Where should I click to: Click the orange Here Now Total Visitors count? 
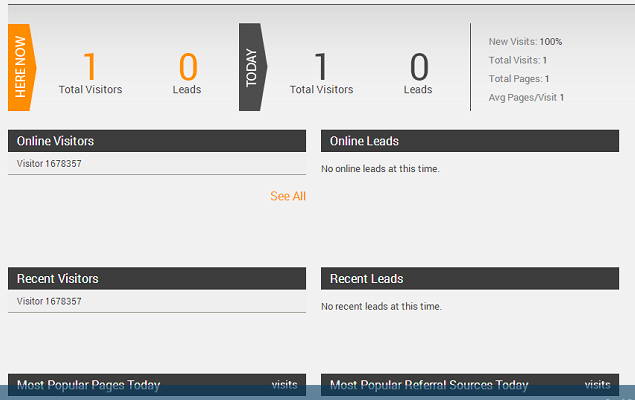[90, 67]
